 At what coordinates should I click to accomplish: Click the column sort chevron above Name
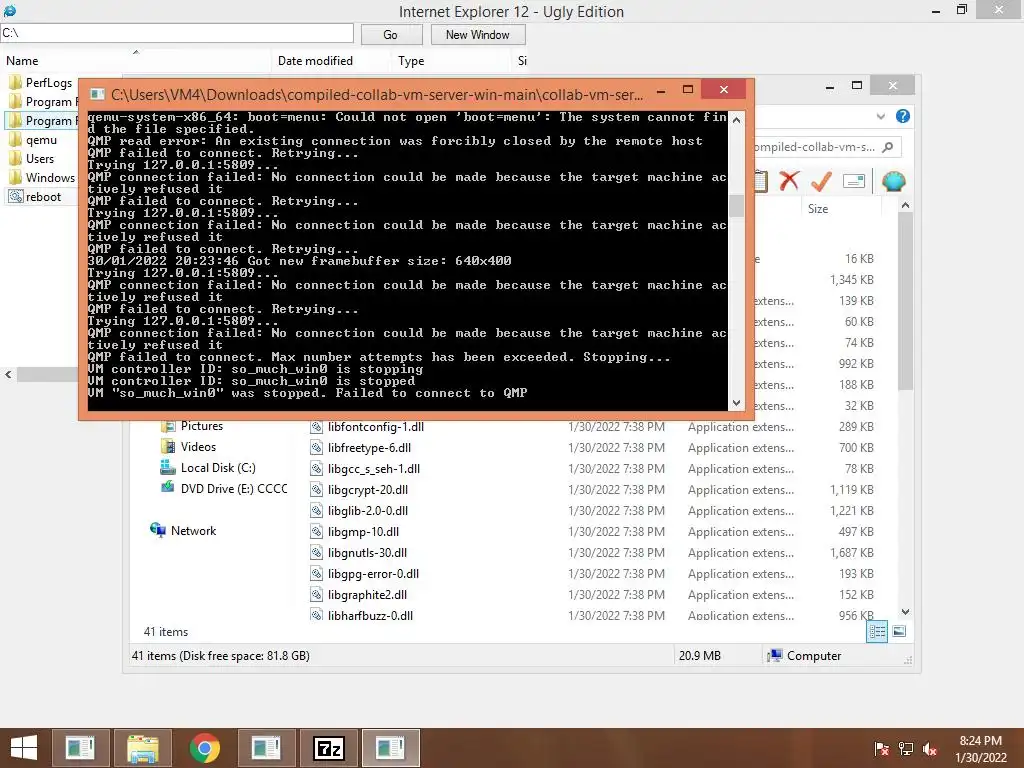pyautogui.click(x=136, y=52)
